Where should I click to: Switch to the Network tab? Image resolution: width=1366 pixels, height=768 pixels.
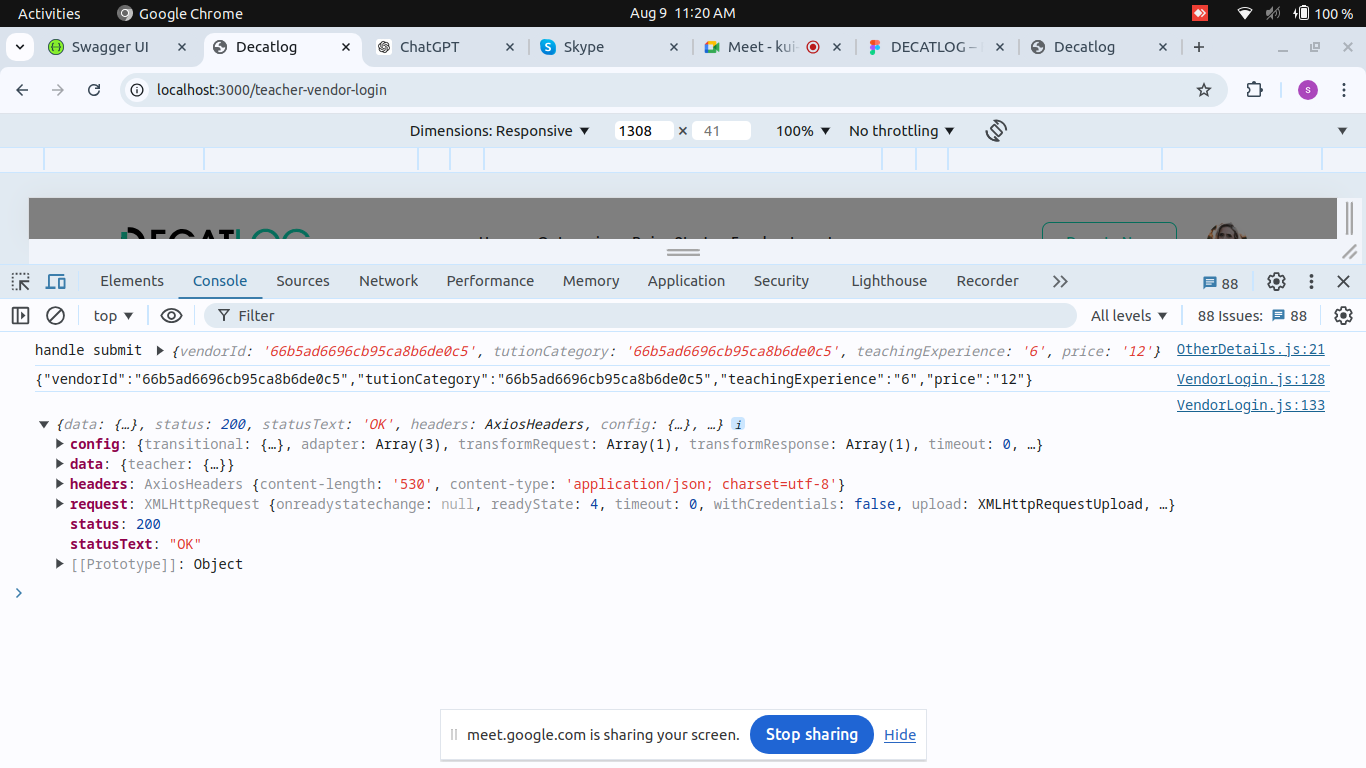tap(388, 281)
